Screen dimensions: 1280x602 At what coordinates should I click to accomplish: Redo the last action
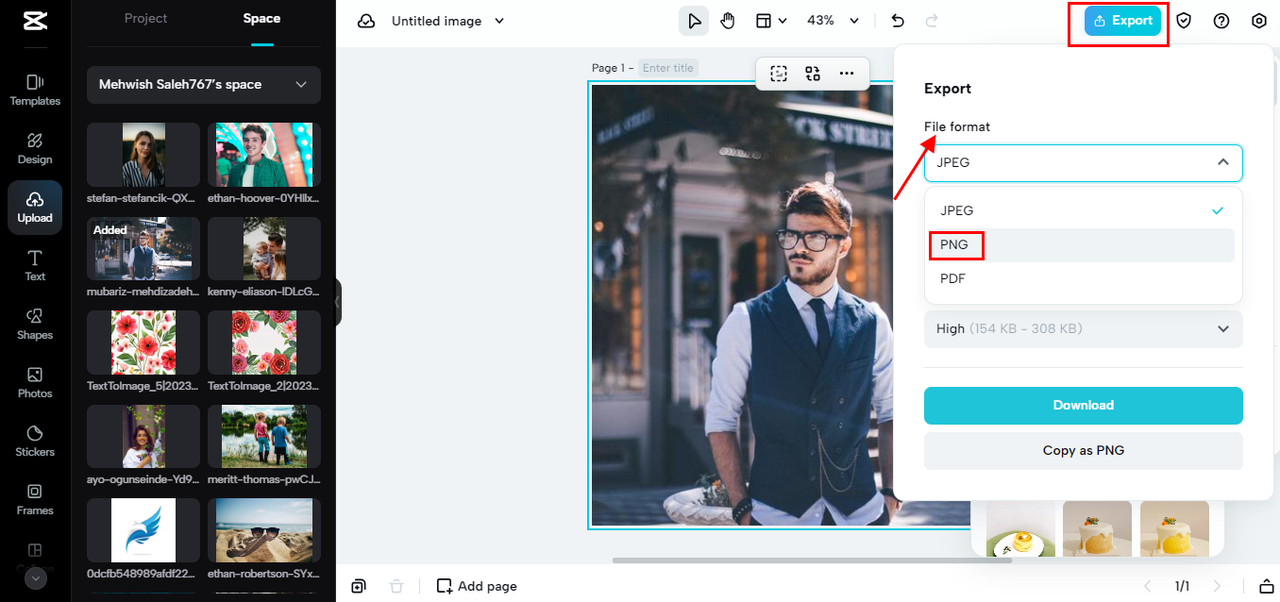pos(932,21)
